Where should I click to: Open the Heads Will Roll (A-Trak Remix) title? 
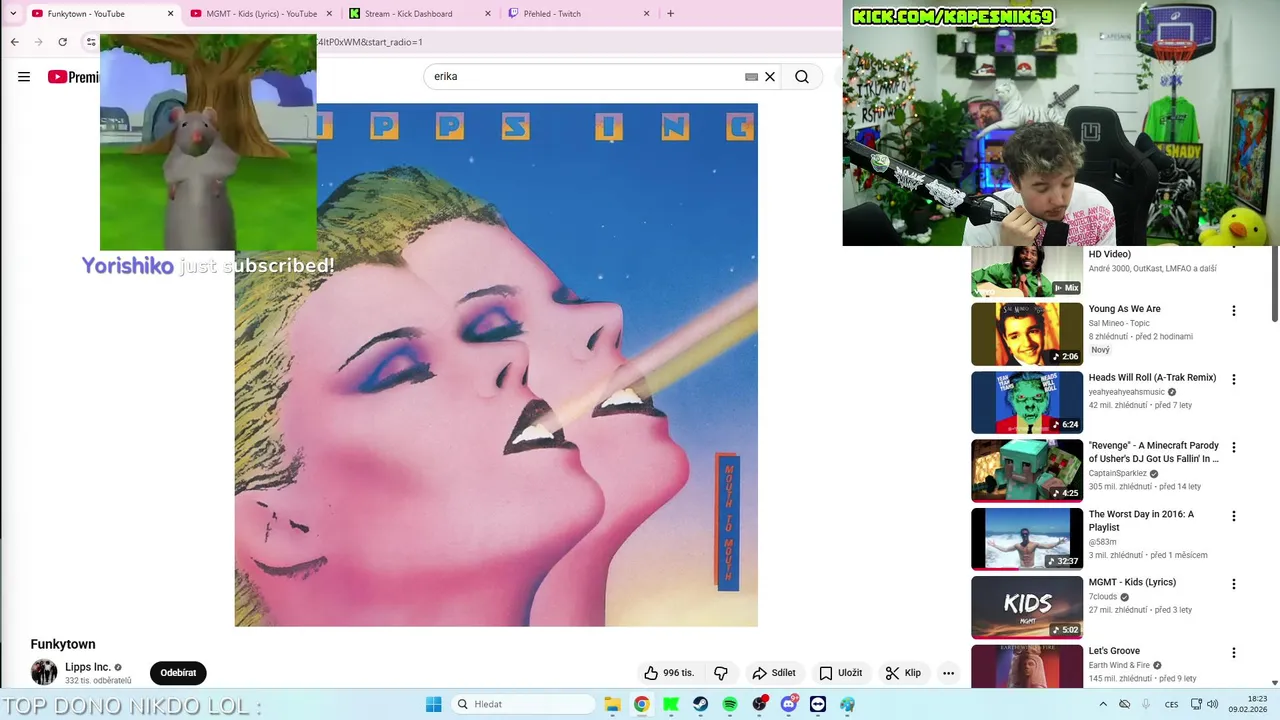(x=1152, y=378)
